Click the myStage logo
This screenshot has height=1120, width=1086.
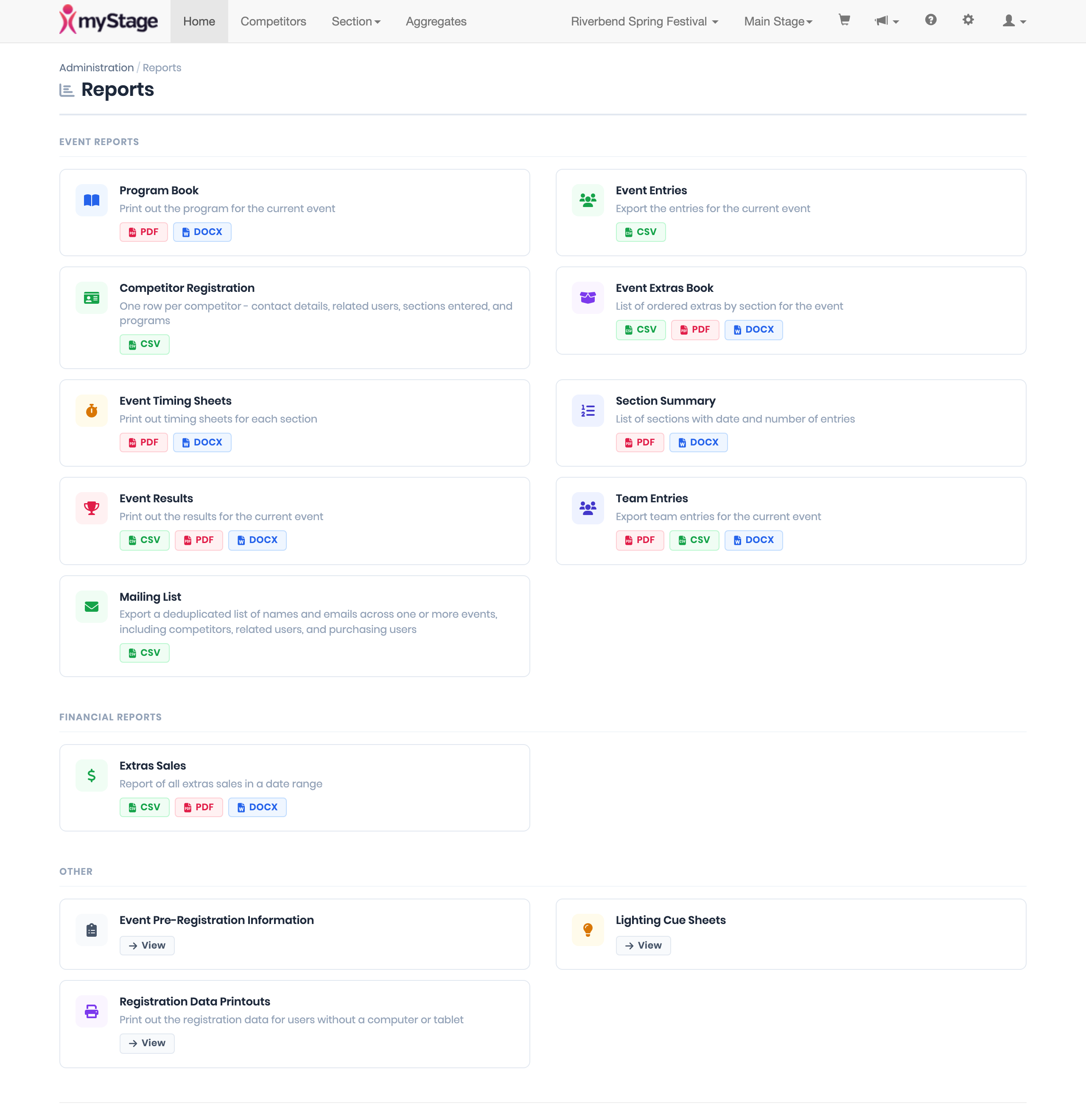click(109, 20)
